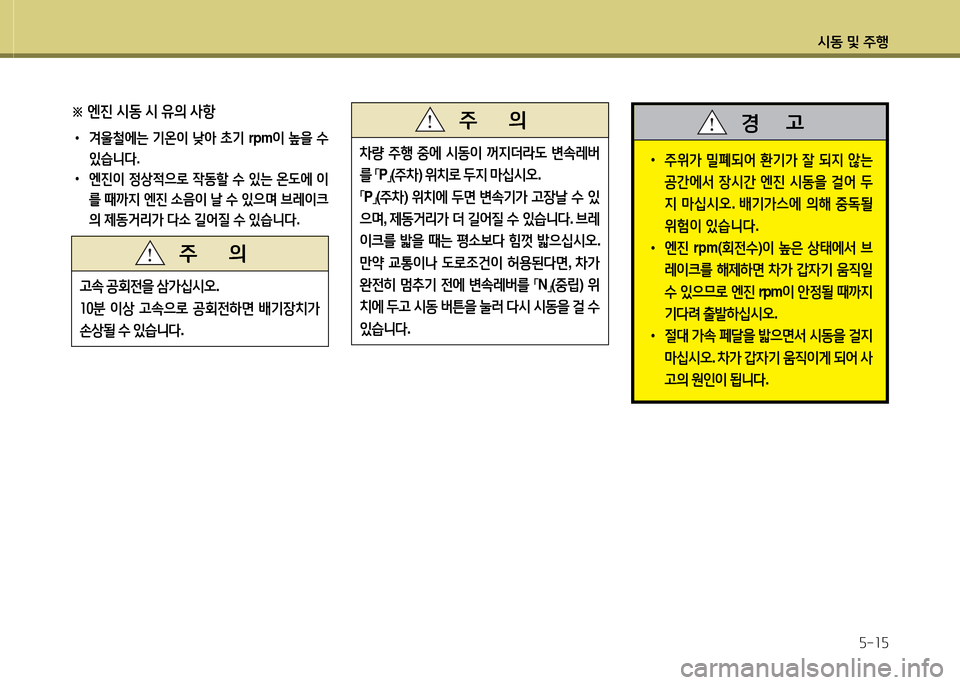
Task: Click the warning triangle in left 주의 box
Action: [150, 253]
